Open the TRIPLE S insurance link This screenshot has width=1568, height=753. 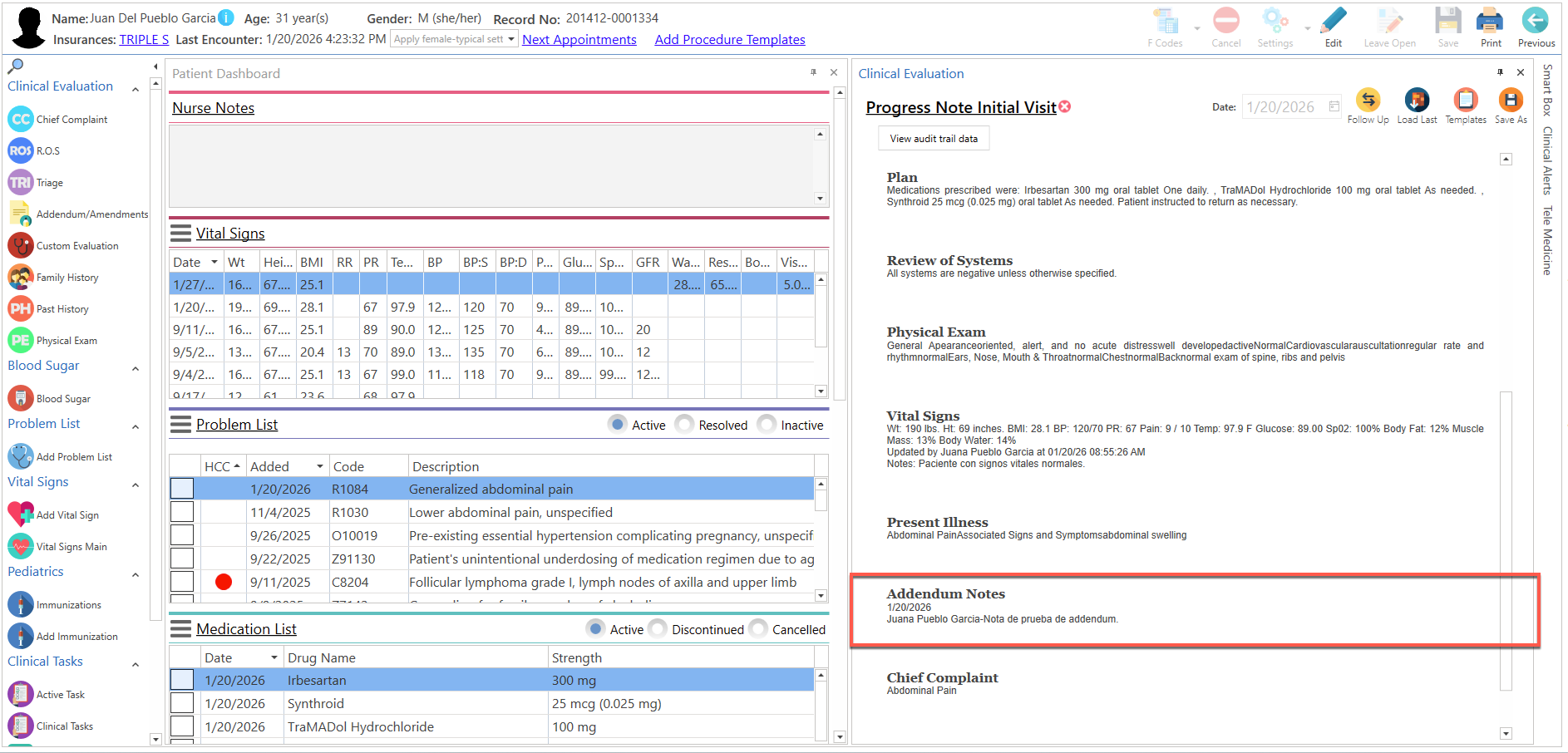click(x=144, y=39)
